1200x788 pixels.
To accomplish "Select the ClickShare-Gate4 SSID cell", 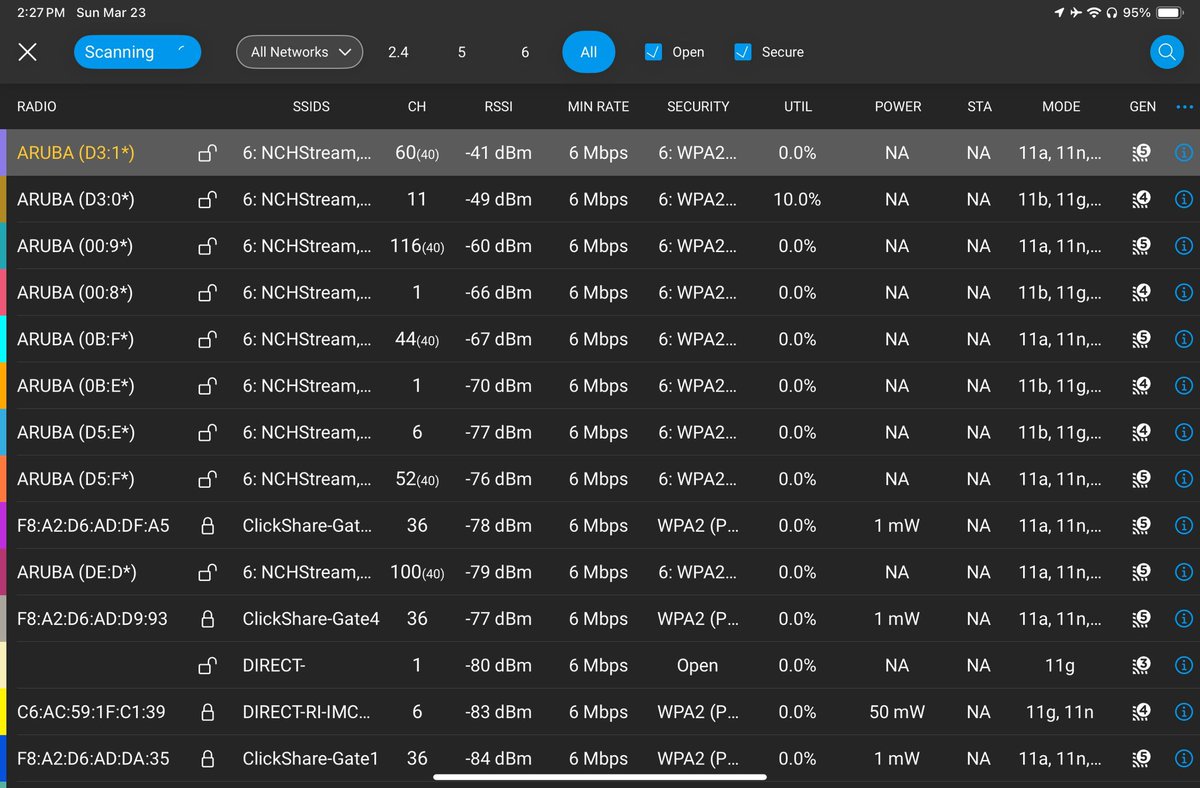I will (x=311, y=619).
